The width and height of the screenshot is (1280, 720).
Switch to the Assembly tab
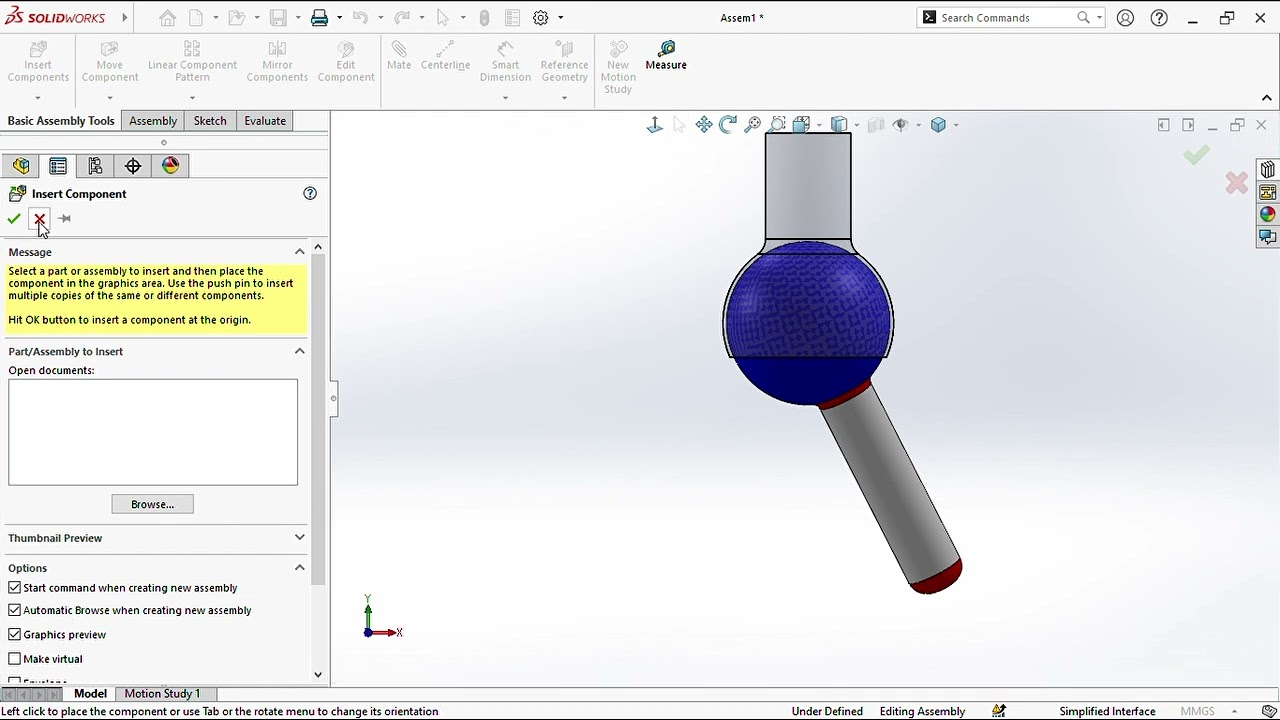coord(153,121)
